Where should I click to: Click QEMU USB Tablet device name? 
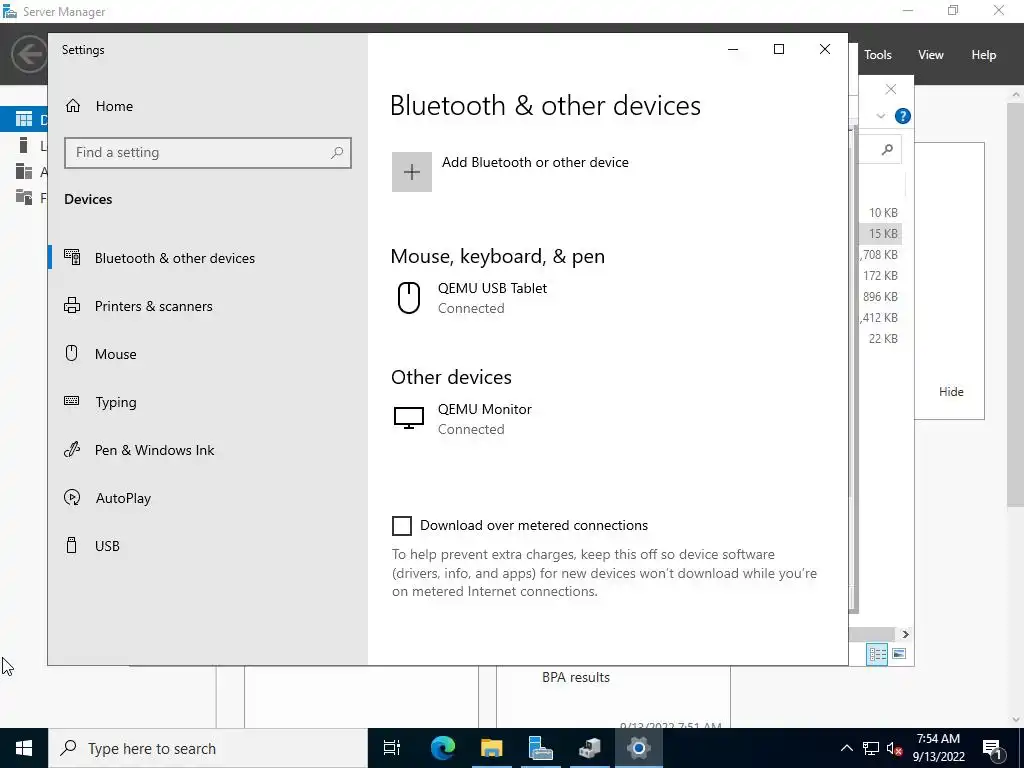(492, 288)
